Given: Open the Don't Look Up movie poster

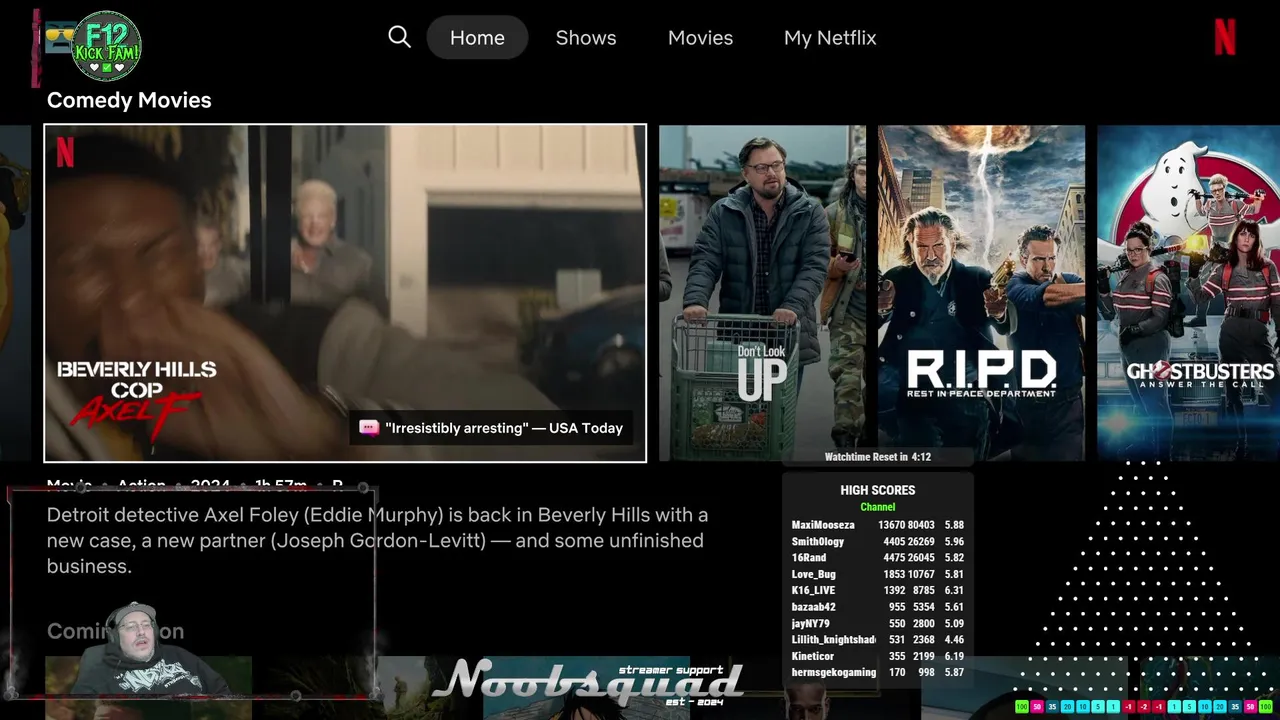Looking at the screenshot, I should pyautogui.click(x=762, y=293).
